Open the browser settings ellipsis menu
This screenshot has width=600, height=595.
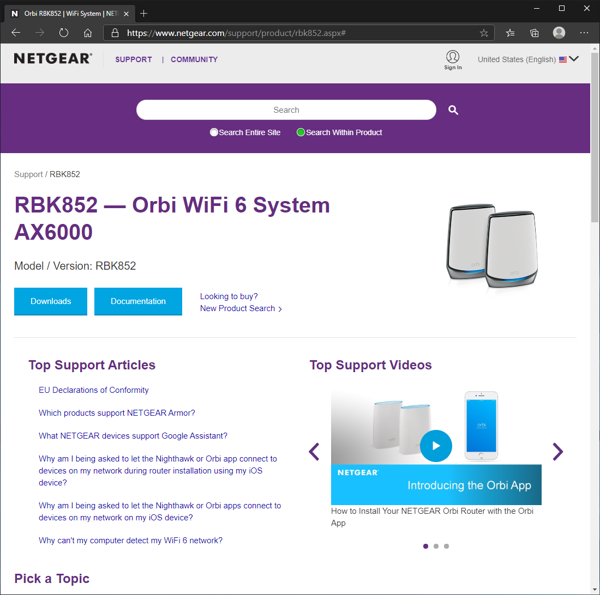pos(584,33)
